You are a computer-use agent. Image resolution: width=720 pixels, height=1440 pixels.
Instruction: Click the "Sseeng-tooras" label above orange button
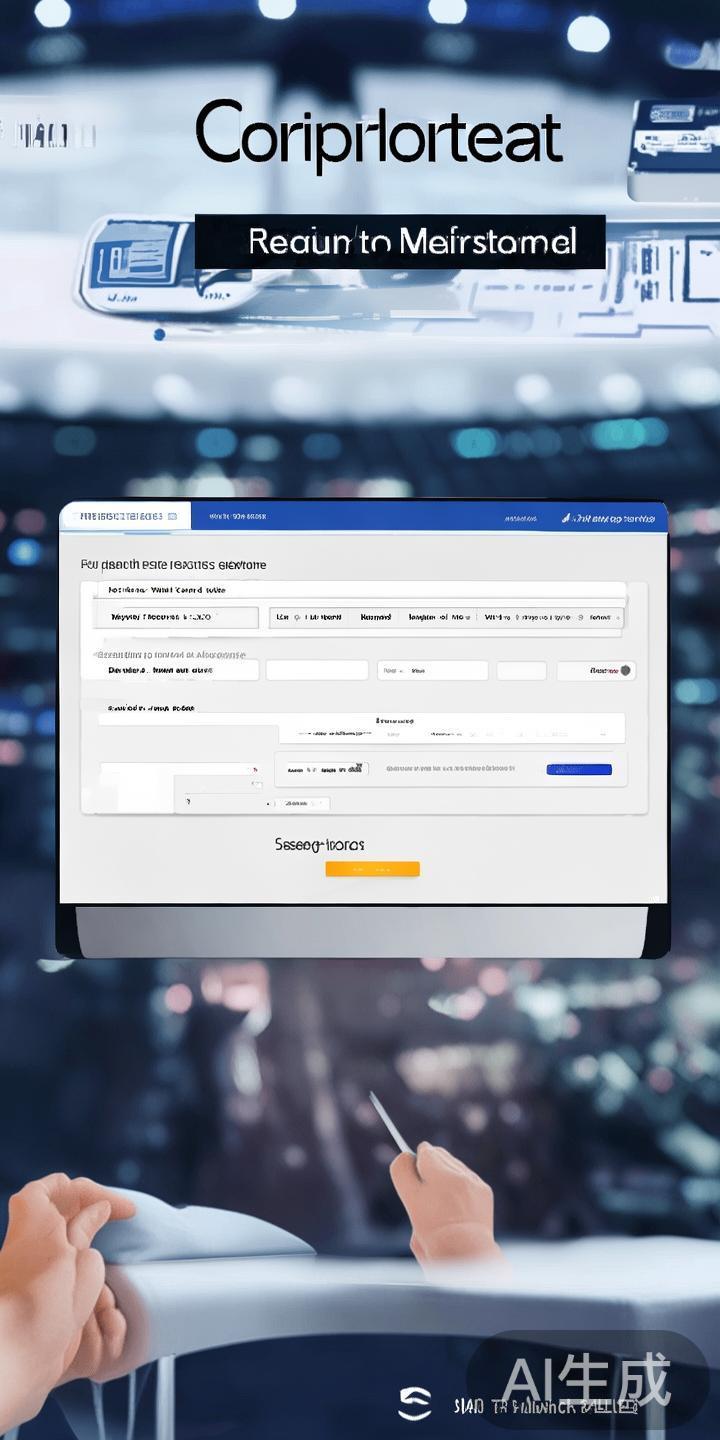click(319, 845)
